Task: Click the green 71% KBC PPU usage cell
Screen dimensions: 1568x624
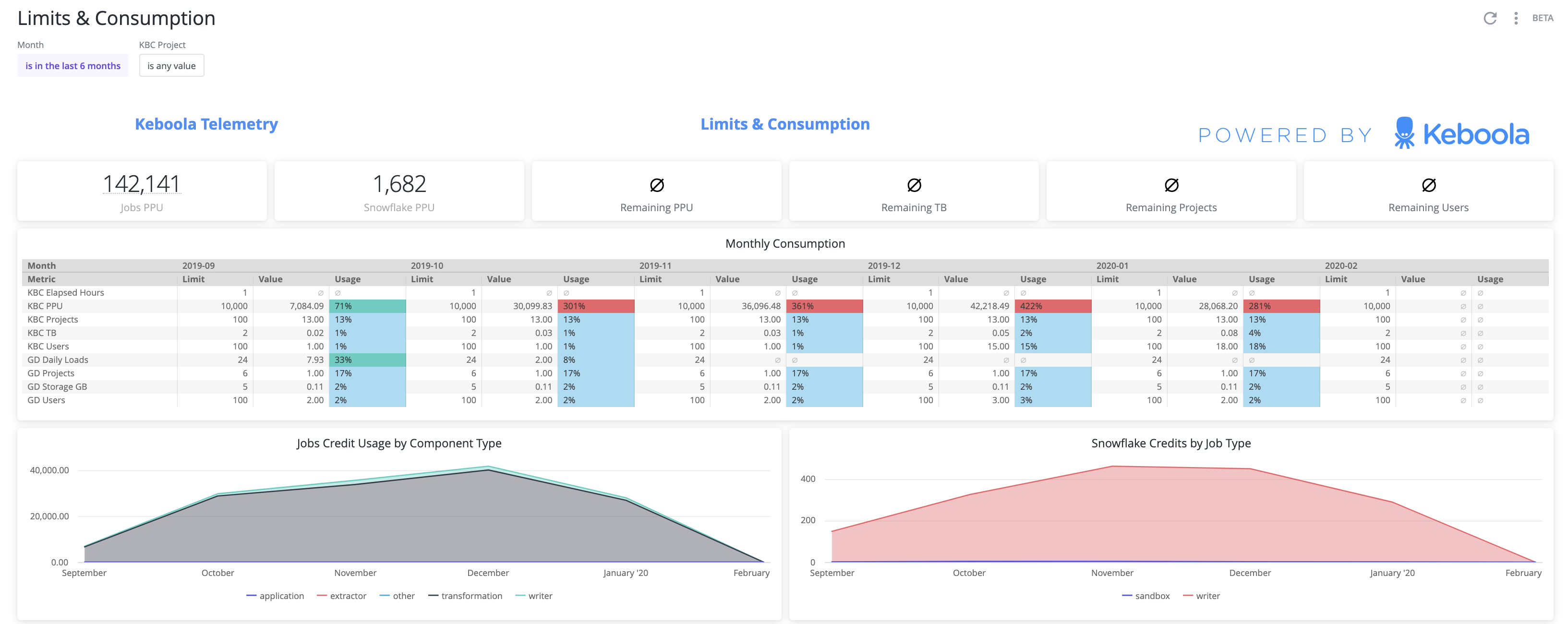Action: [368, 306]
